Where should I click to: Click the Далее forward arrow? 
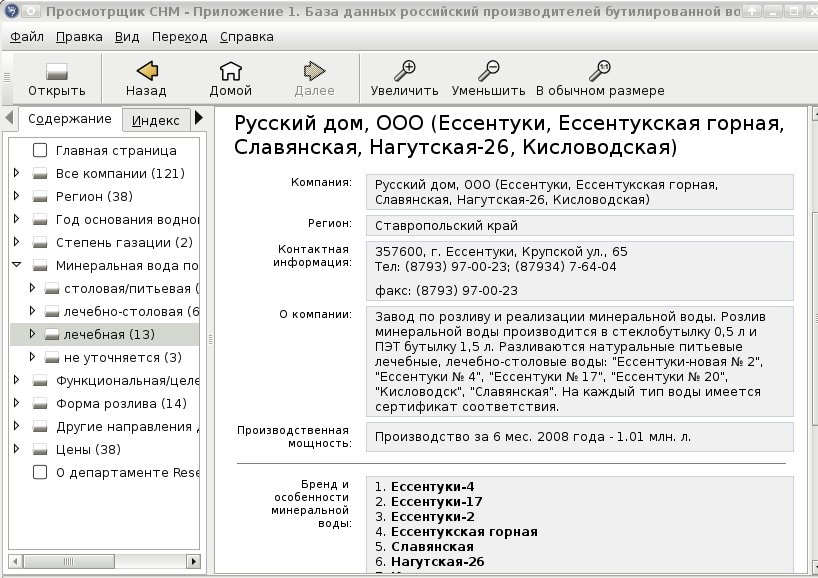point(314,71)
